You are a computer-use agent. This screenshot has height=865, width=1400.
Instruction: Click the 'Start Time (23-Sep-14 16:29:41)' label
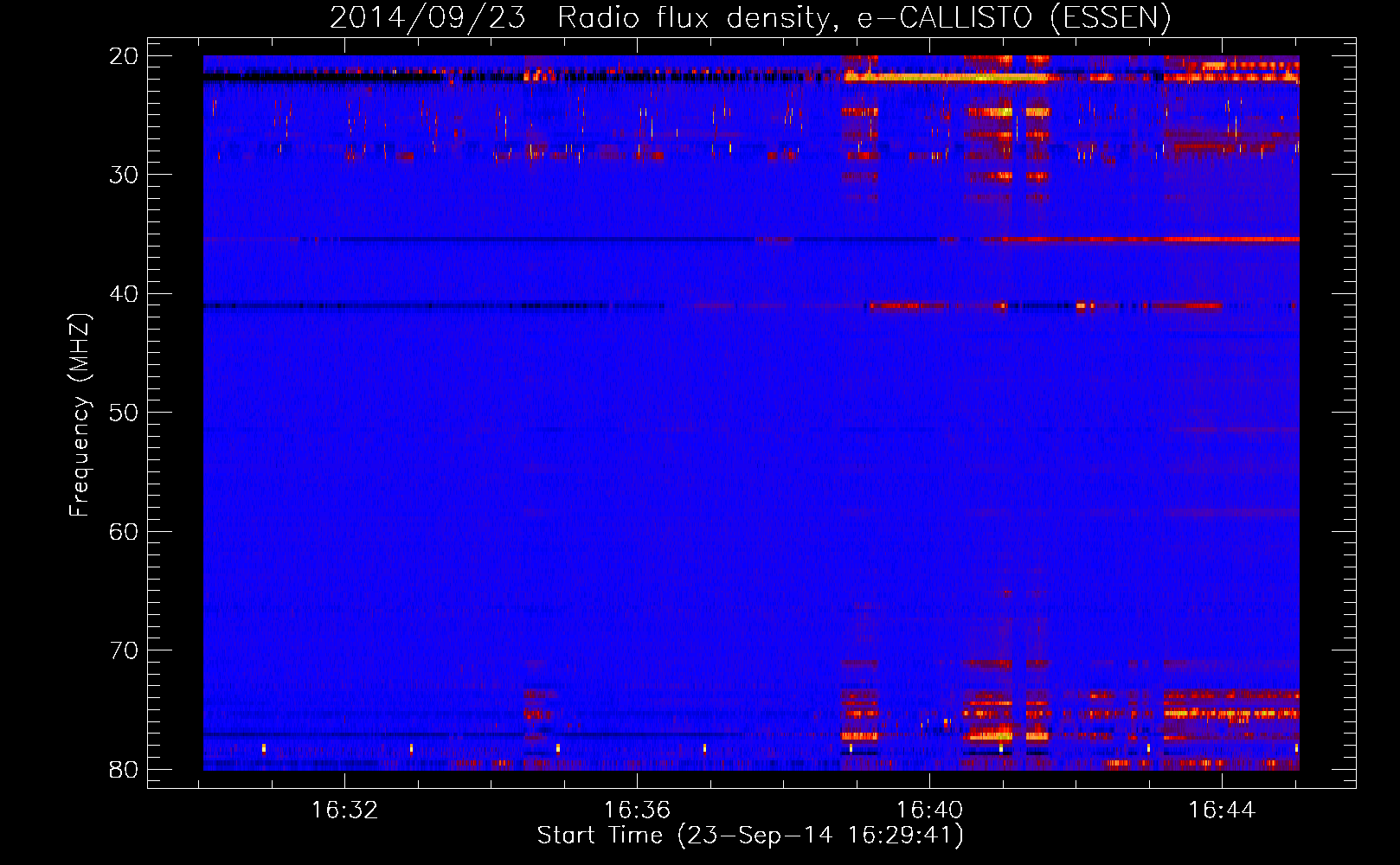750,836
